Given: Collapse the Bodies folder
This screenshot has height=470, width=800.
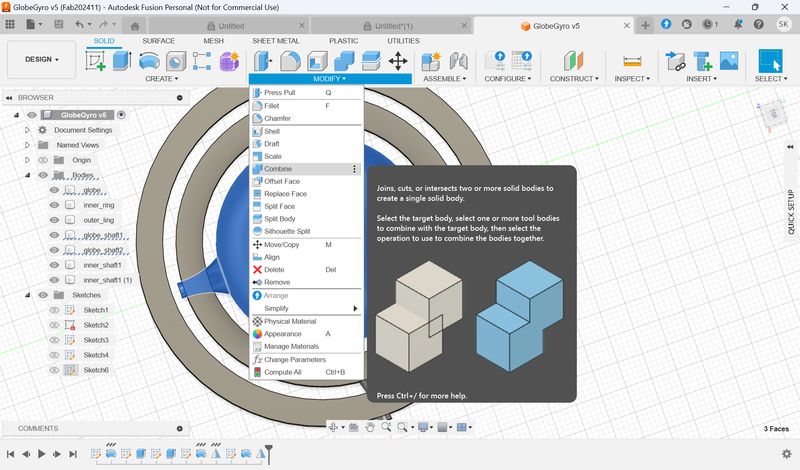Looking at the screenshot, I should (28, 175).
